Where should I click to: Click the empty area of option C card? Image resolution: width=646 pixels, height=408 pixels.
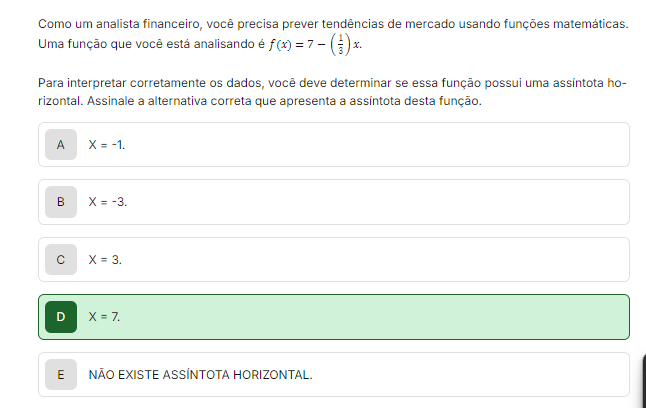(371, 260)
